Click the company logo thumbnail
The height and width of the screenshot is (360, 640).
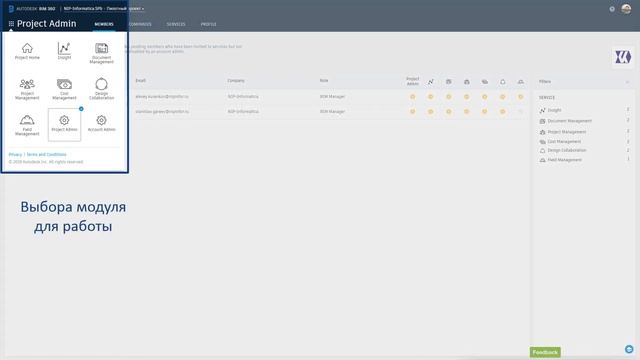[x=623, y=57]
